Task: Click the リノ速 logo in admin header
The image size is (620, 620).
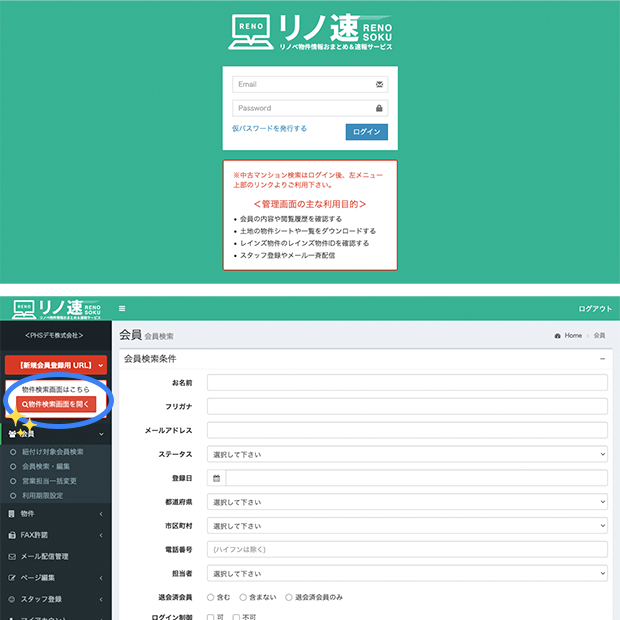Action: [x=57, y=309]
